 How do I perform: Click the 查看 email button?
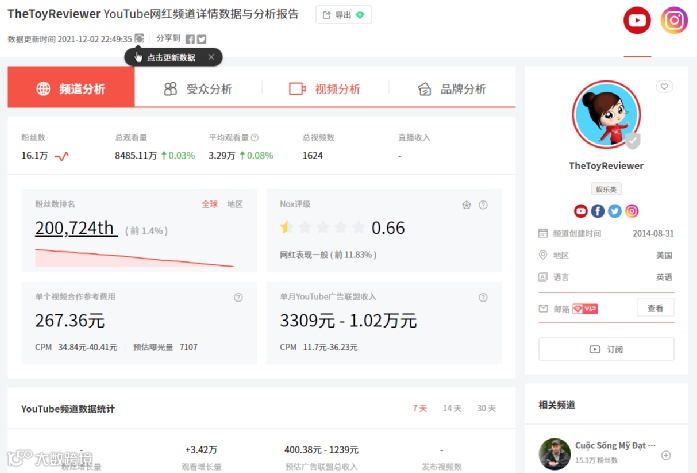coord(656,308)
